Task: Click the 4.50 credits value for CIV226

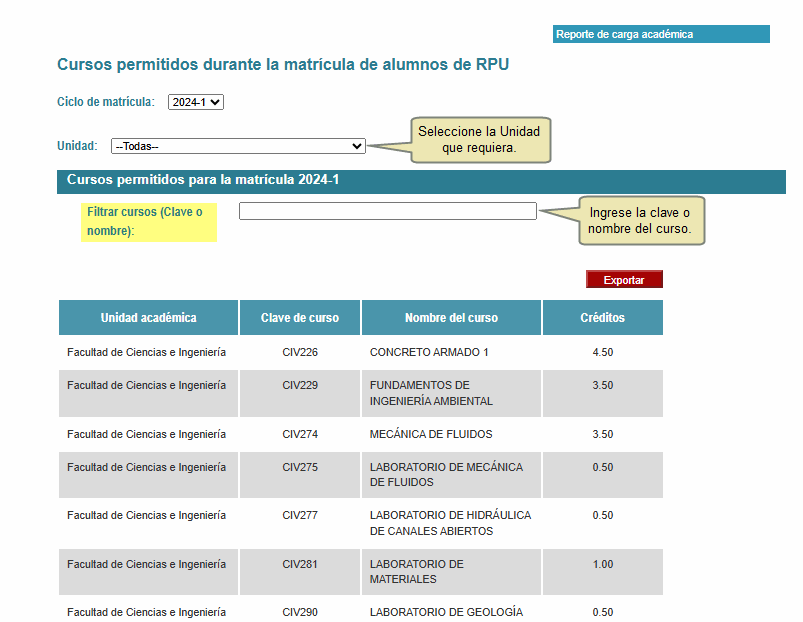Action: (603, 352)
